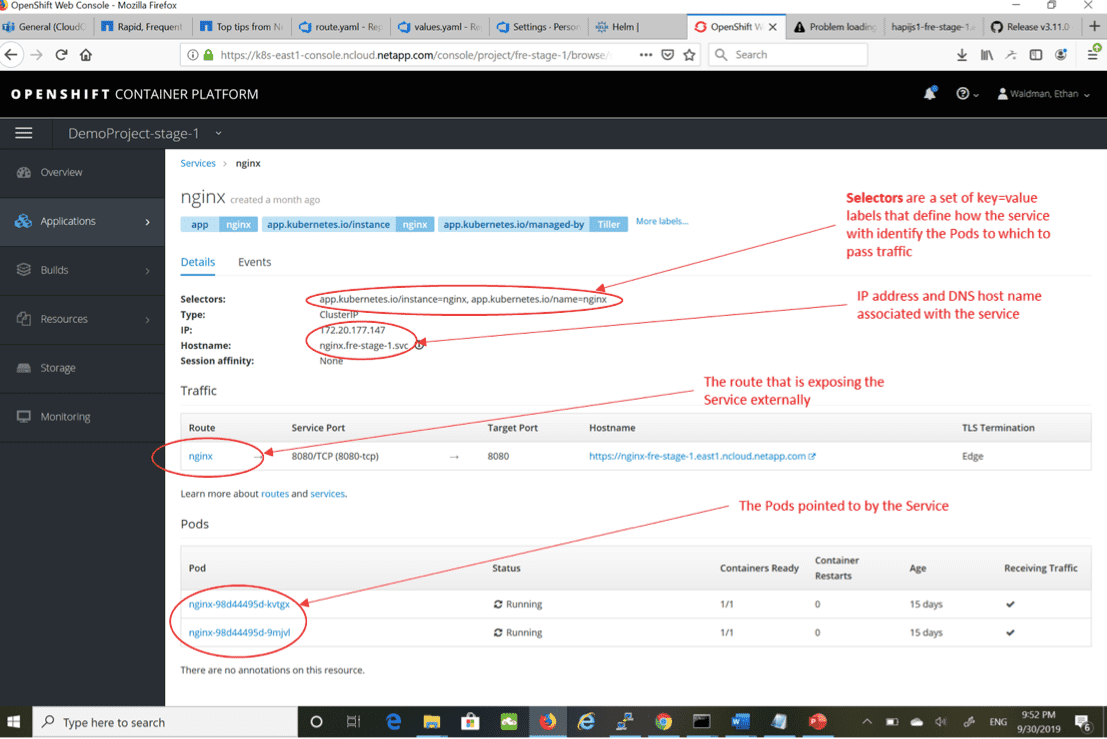Open the hamburger navigation menu

[x=25, y=132]
